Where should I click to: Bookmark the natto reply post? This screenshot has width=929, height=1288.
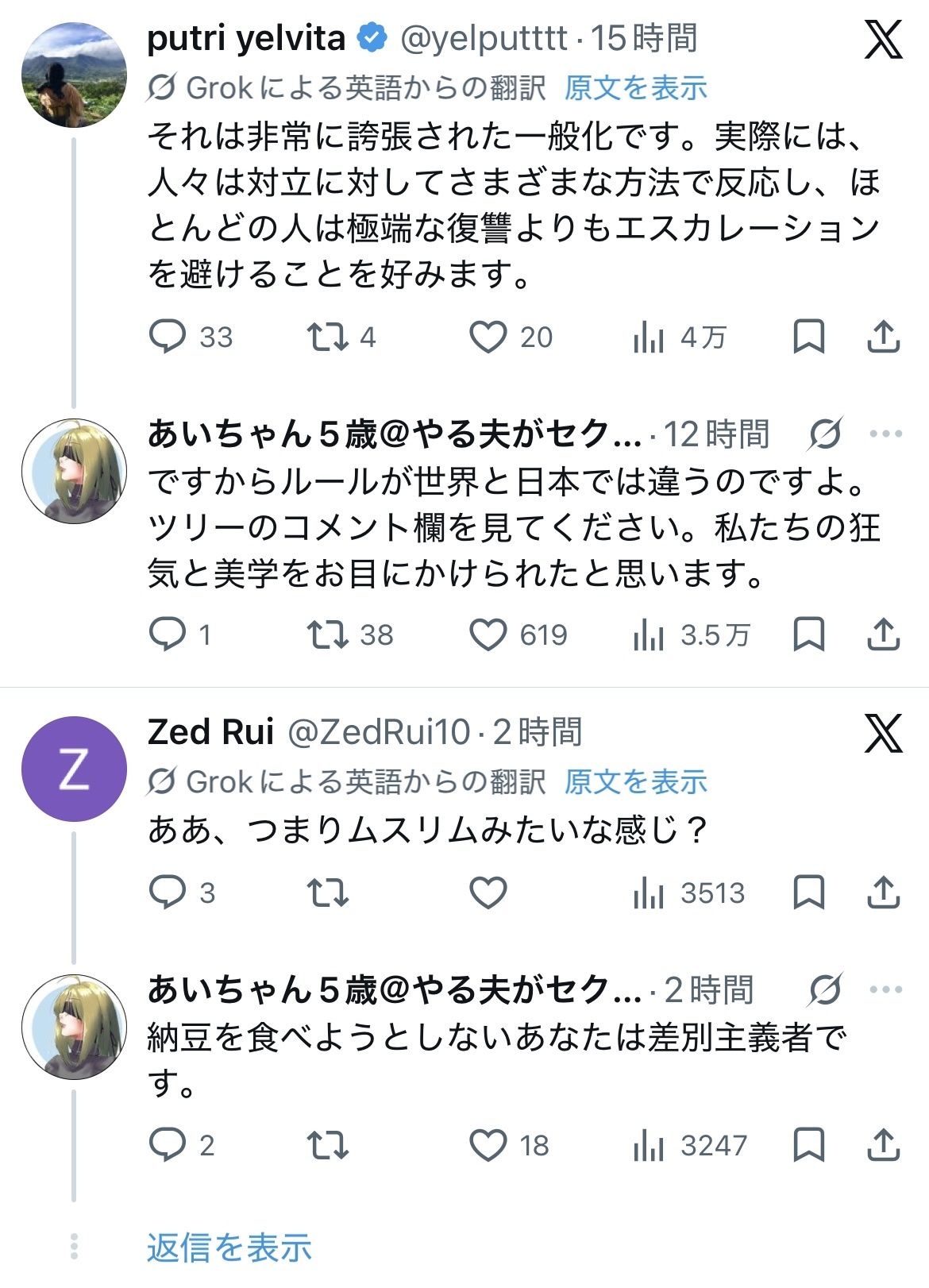pos(808,1145)
